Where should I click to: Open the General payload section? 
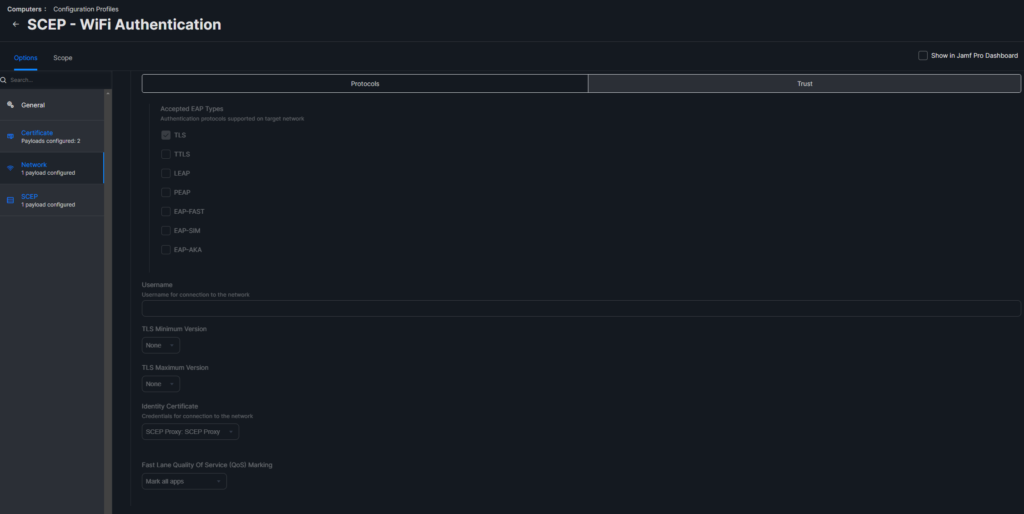pos(52,104)
